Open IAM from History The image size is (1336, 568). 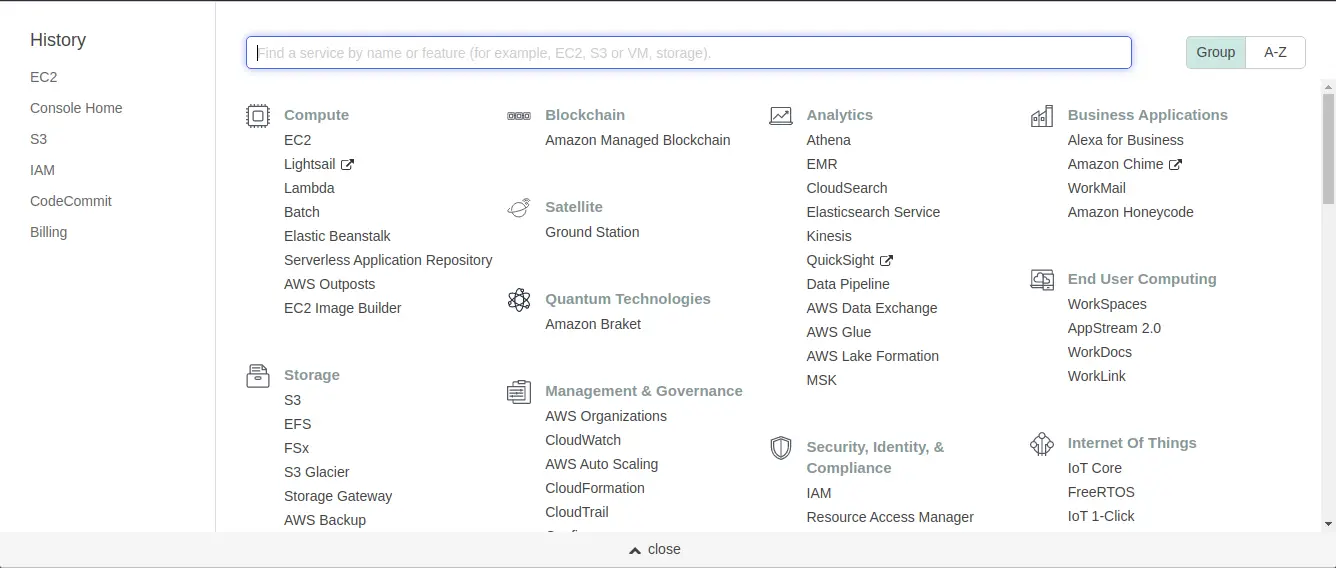42,170
